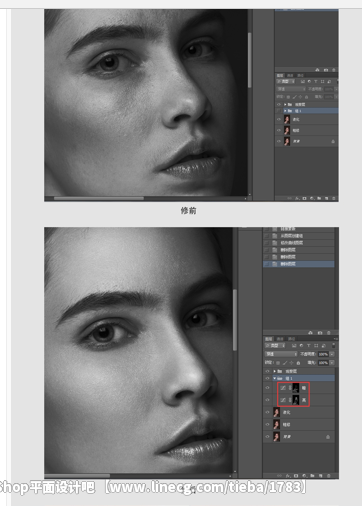Click lock transparent pixels in the after screenshot
362x506 pixels.
tap(278, 363)
